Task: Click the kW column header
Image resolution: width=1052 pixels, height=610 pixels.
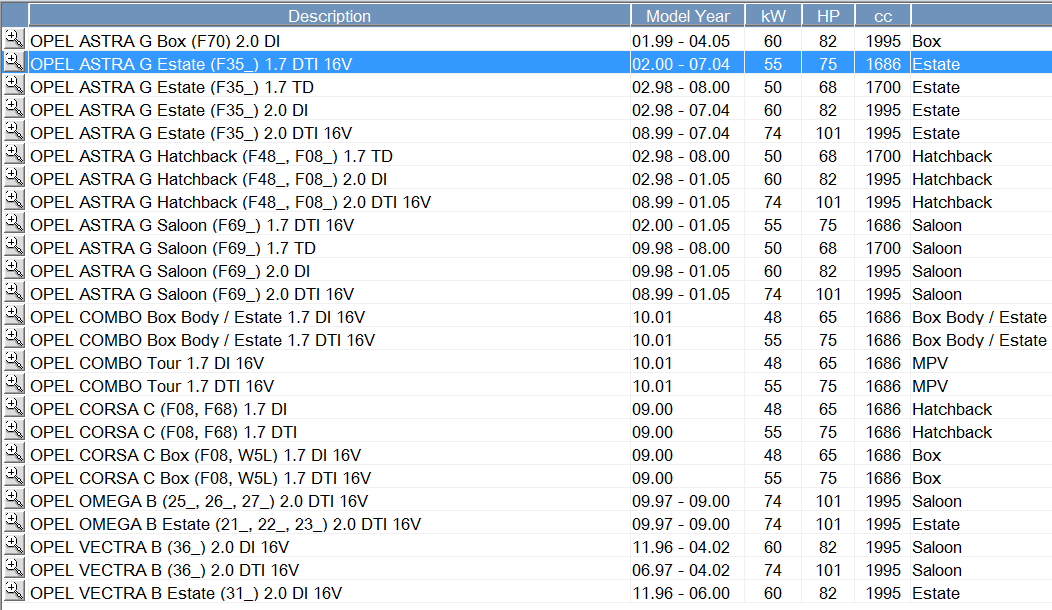Action: (773, 15)
